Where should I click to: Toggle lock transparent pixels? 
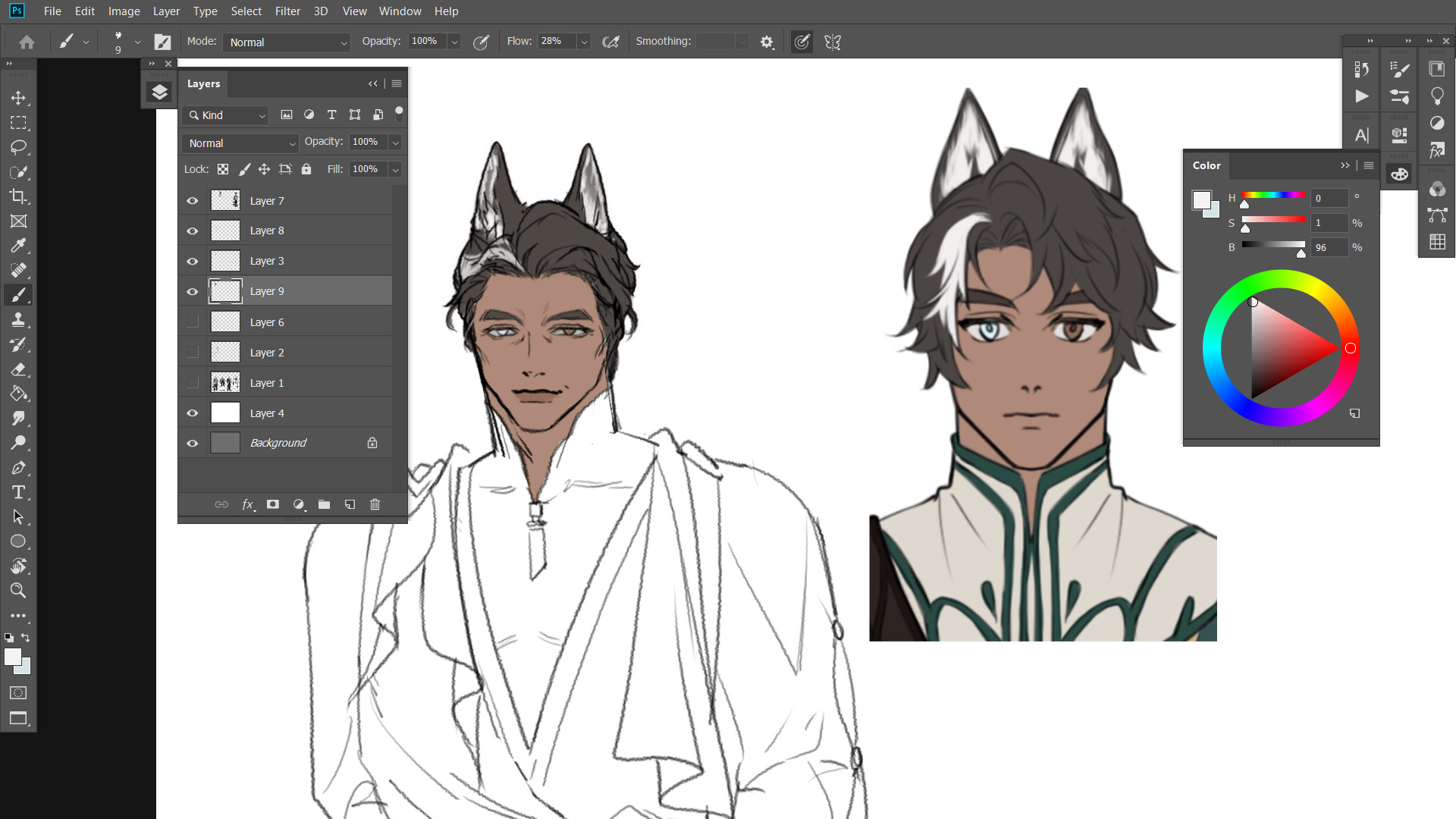(223, 169)
